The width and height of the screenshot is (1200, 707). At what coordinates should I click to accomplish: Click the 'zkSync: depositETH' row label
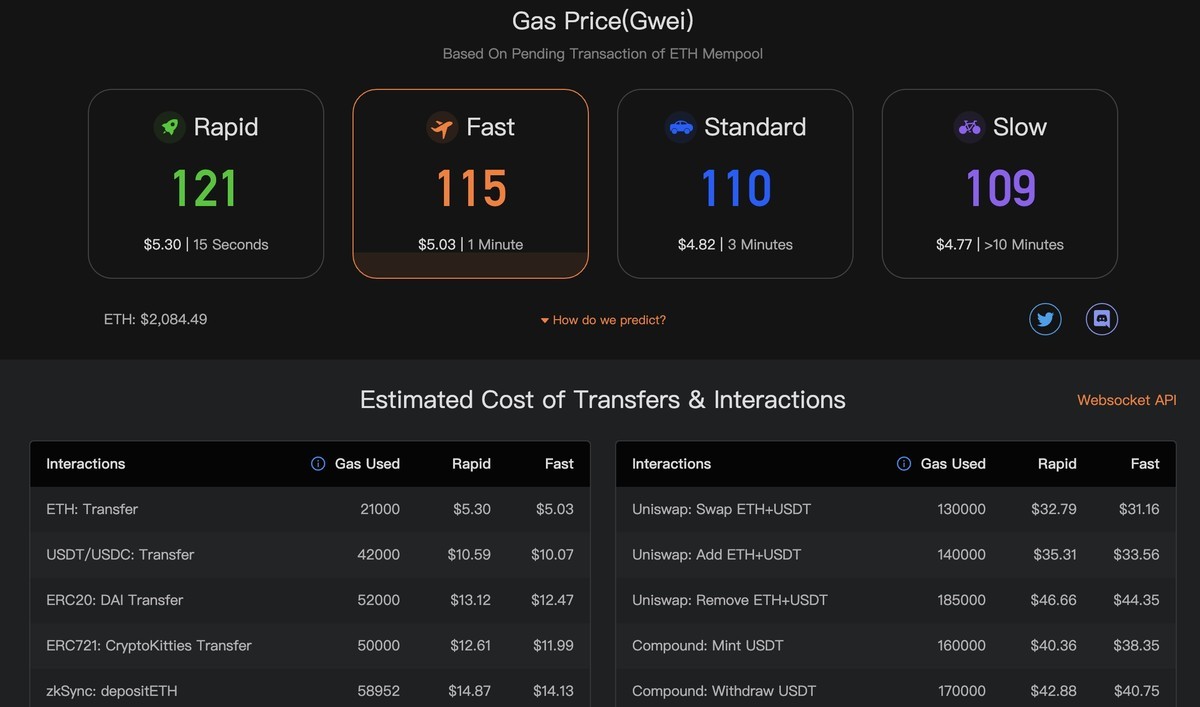pos(112,691)
